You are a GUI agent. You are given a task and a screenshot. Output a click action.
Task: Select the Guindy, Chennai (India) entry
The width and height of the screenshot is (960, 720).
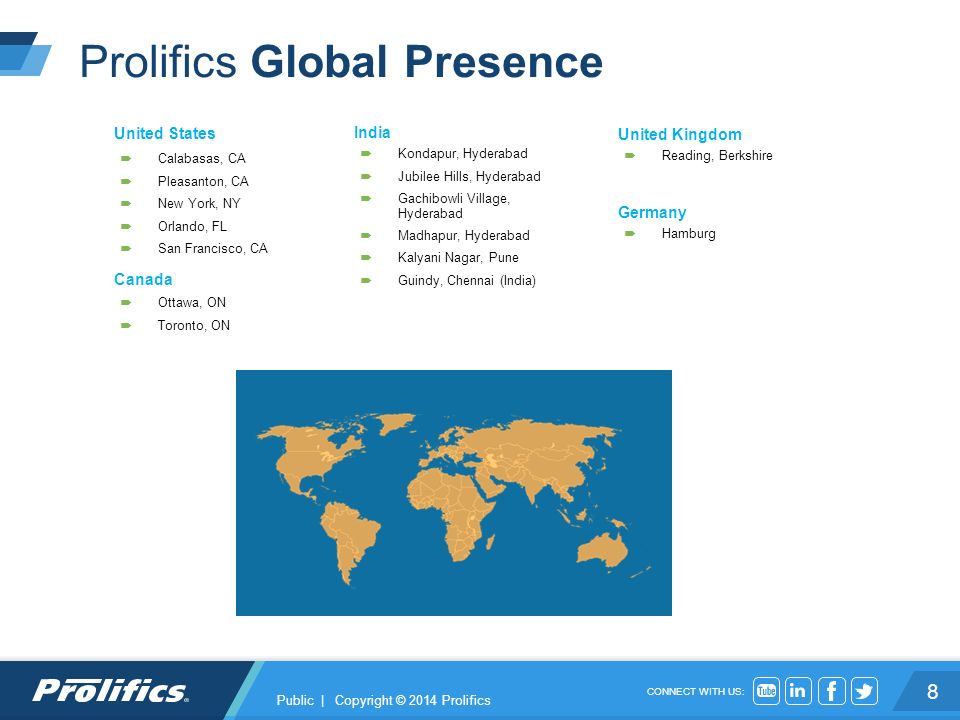467,280
